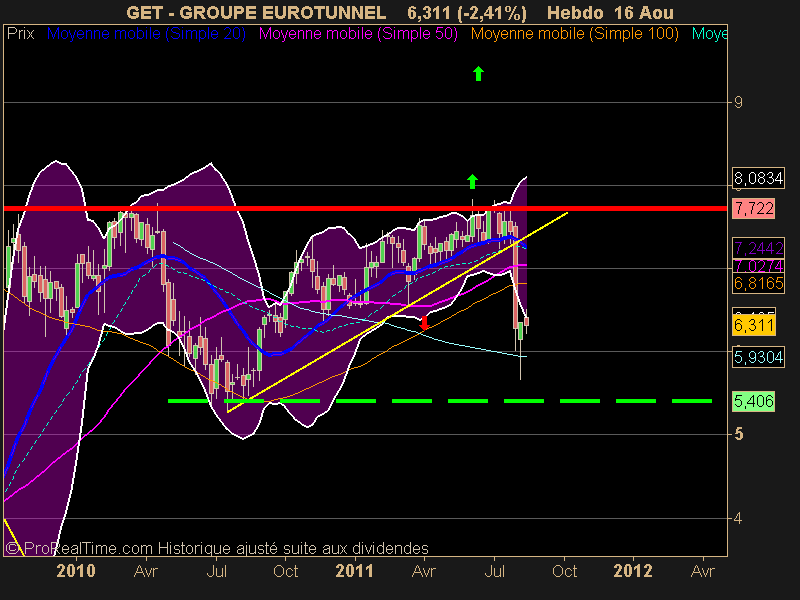This screenshot has height=600, width=800.
Task: Click the 8,0834 upper band price tag
Action: pyautogui.click(x=758, y=178)
